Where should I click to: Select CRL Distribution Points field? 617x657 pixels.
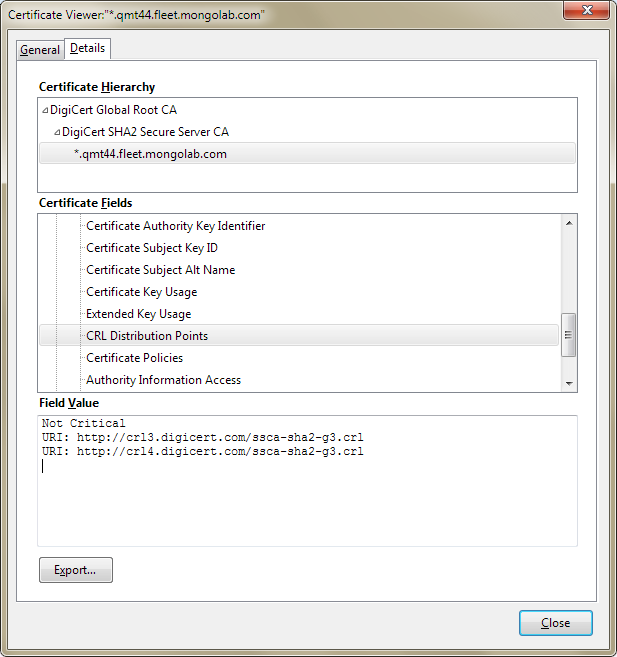pyautogui.click(x=147, y=336)
